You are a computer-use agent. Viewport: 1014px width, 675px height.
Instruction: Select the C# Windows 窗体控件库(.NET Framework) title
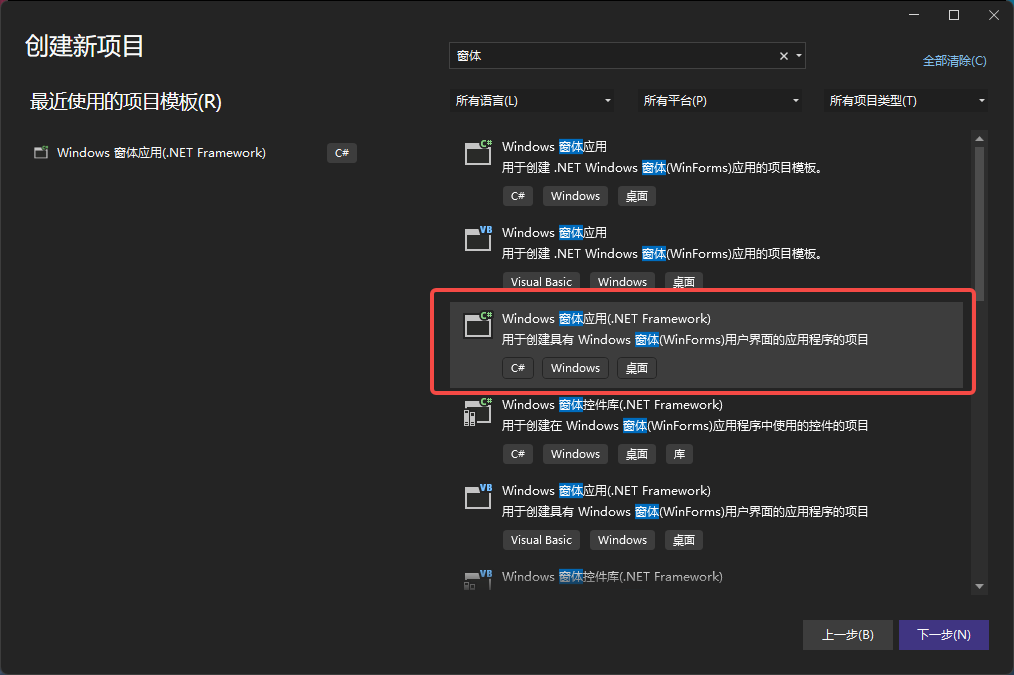[612, 405]
